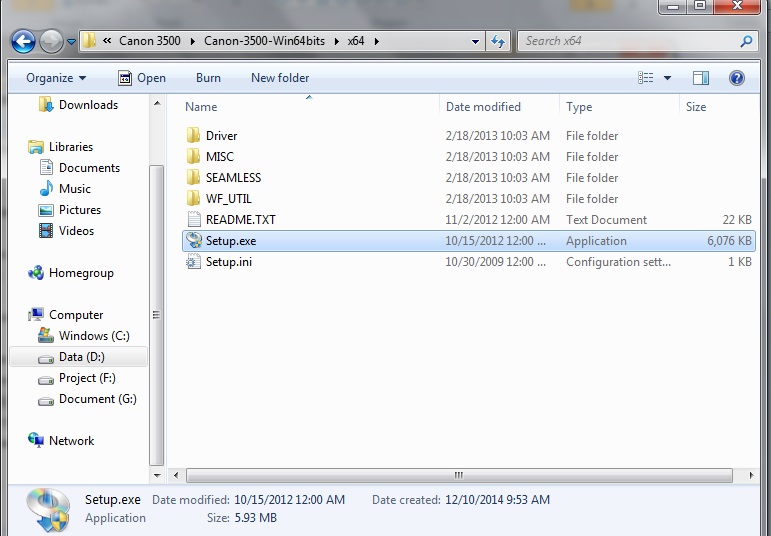Select the MISC folder icon

coord(193,156)
